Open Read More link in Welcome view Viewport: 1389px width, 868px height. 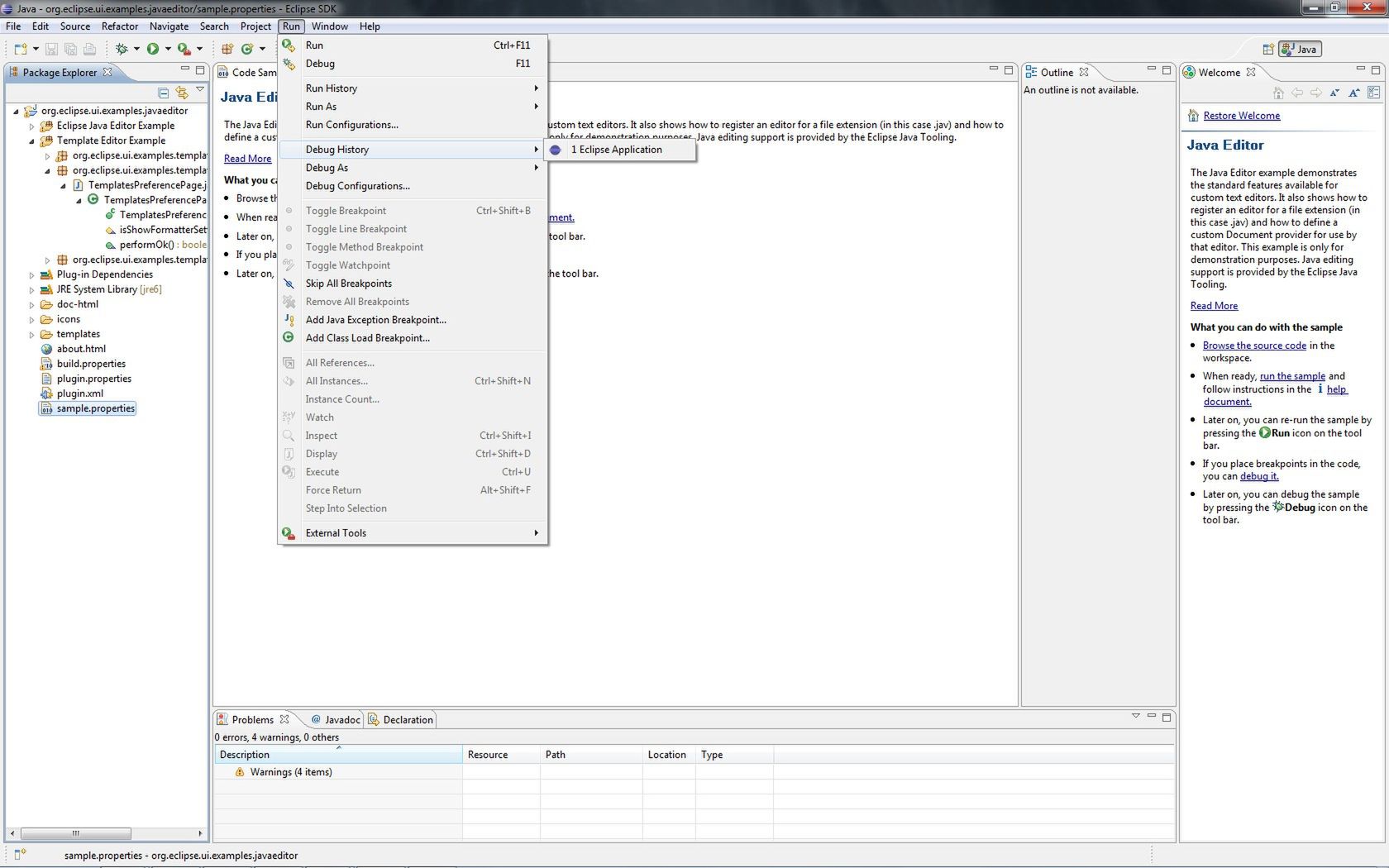tap(1214, 306)
